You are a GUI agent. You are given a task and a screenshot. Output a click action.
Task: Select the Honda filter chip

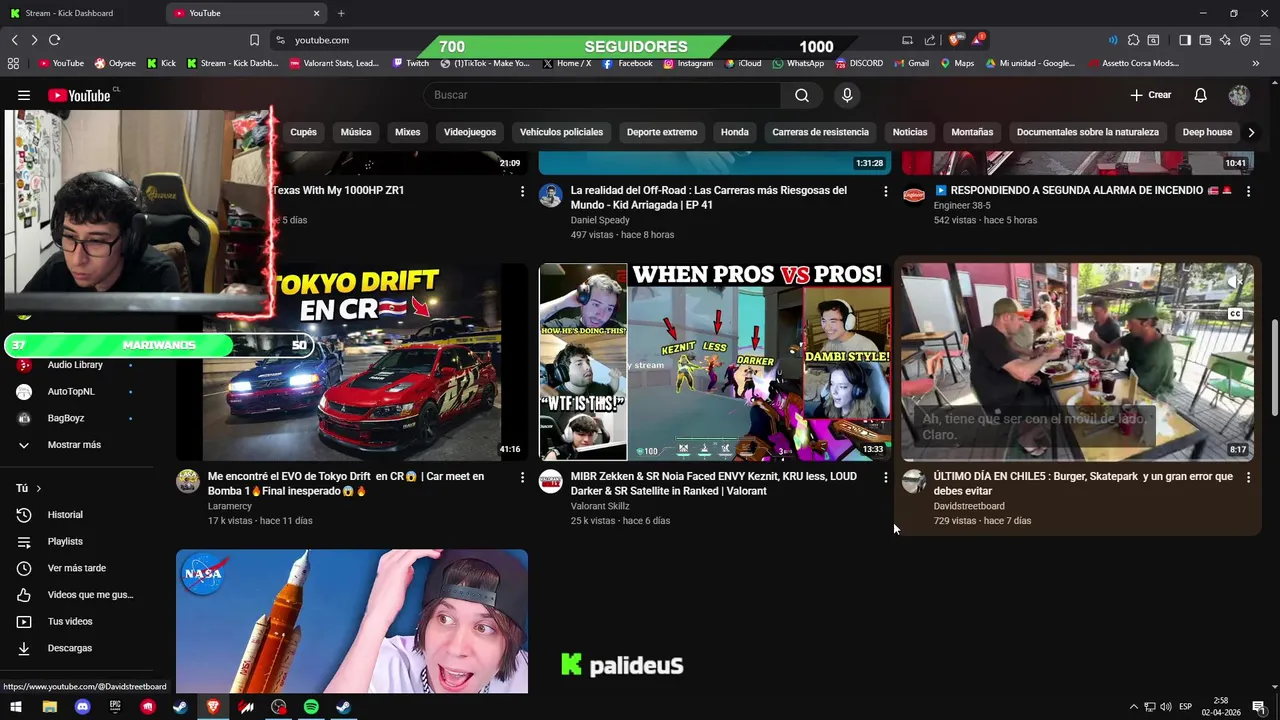click(x=735, y=132)
